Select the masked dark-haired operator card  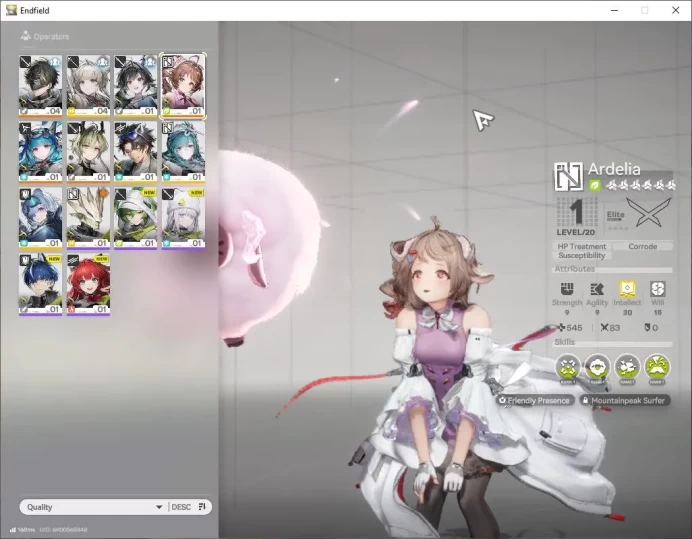pos(40,86)
